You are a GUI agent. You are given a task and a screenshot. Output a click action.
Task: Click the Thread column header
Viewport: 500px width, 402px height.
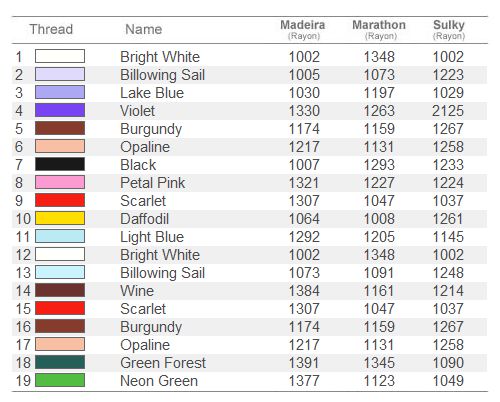click(x=51, y=29)
